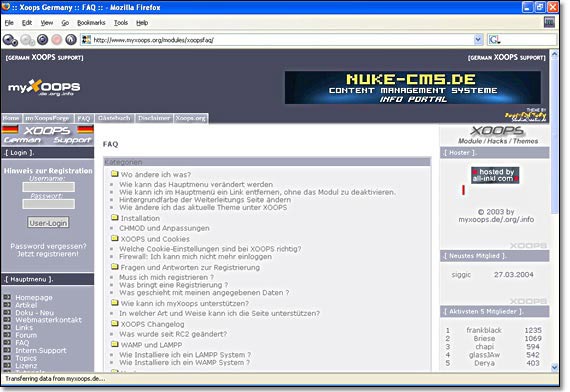The width and height of the screenshot is (570, 392).
Task: Click the site favicon in address bar
Action: [x=86, y=39]
